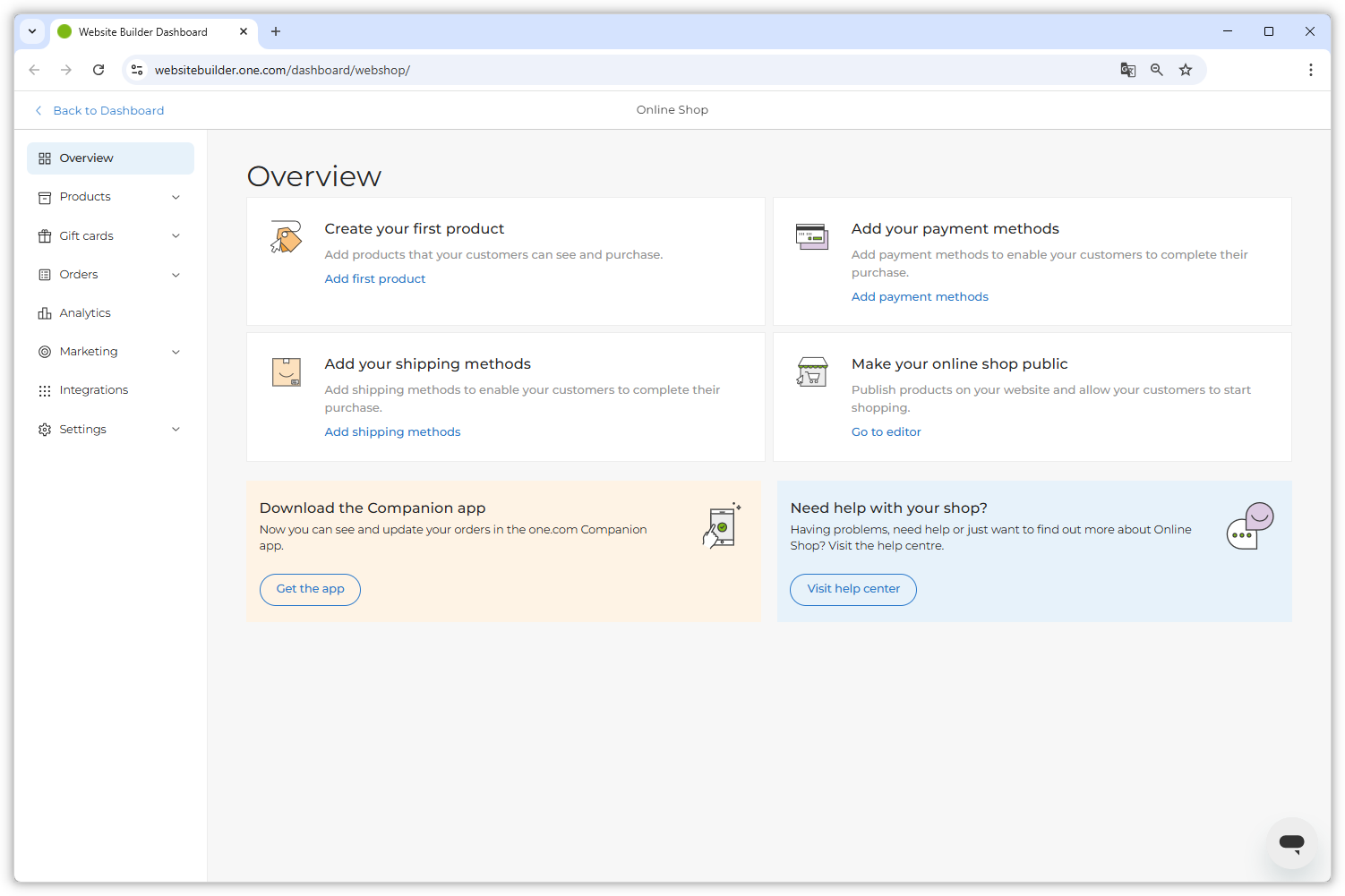Select the Overview icon in the sidebar
The image size is (1345, 896).
(45, 158)
